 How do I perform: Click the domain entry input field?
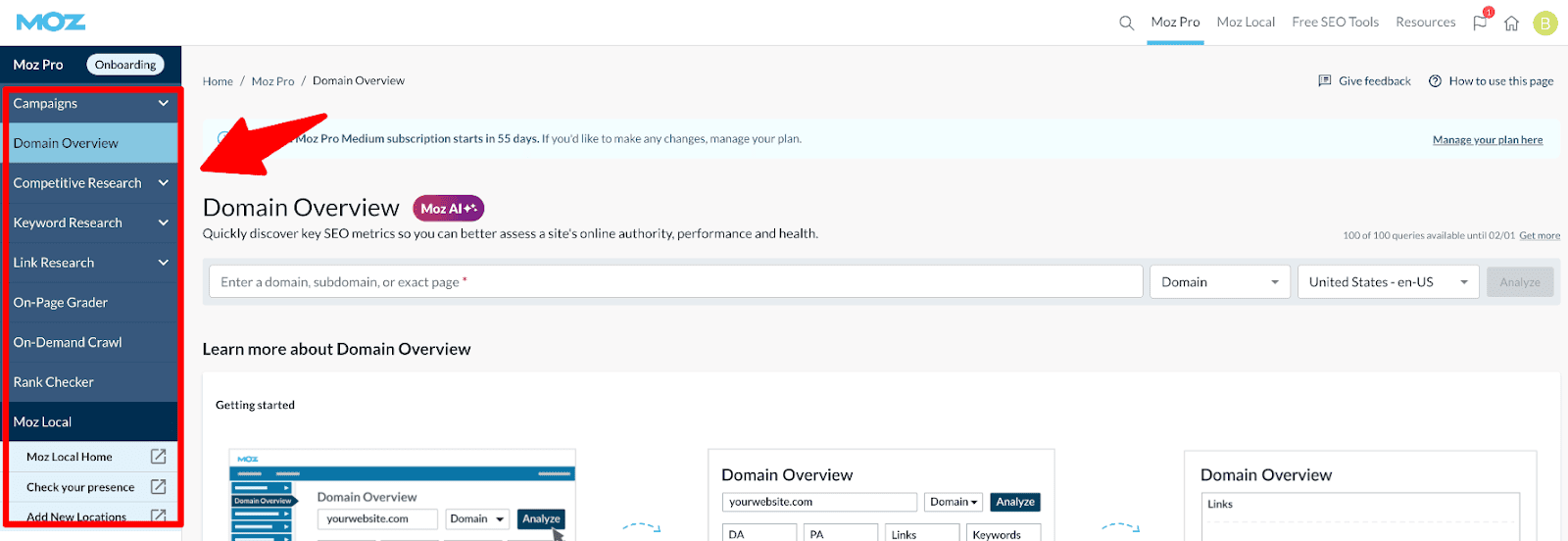[x=675, y=282]
